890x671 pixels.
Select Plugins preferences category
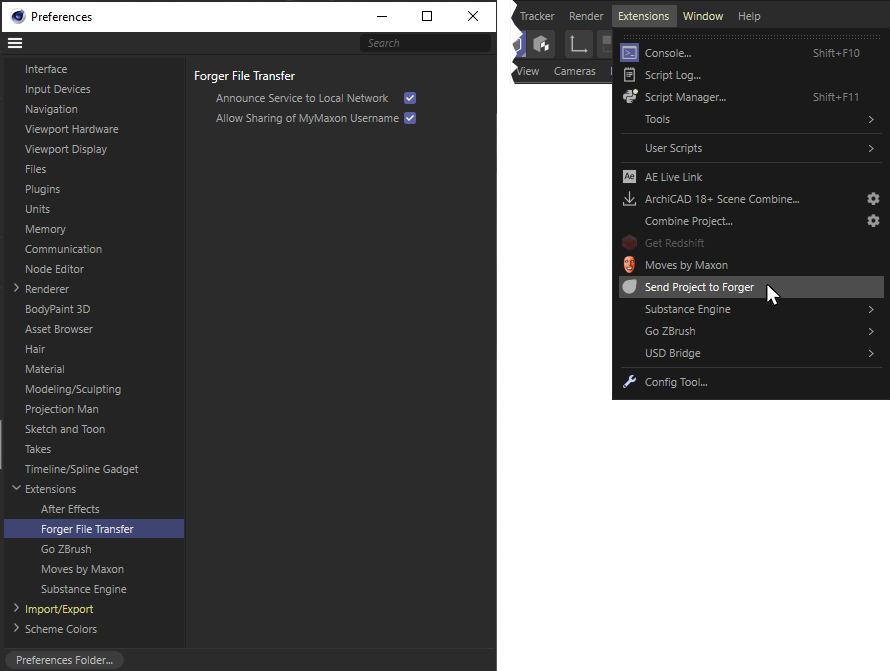pos(42,189)
